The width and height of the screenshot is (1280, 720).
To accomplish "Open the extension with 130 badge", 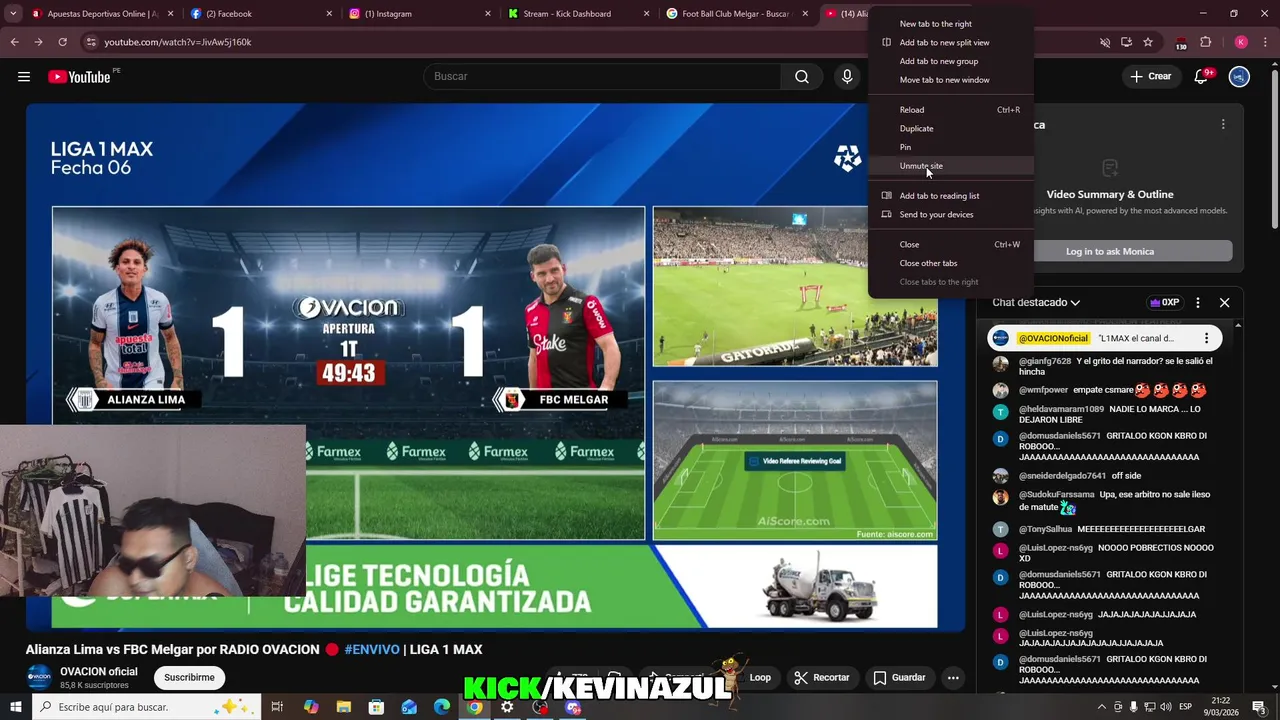I will [x=1180, y=43].
